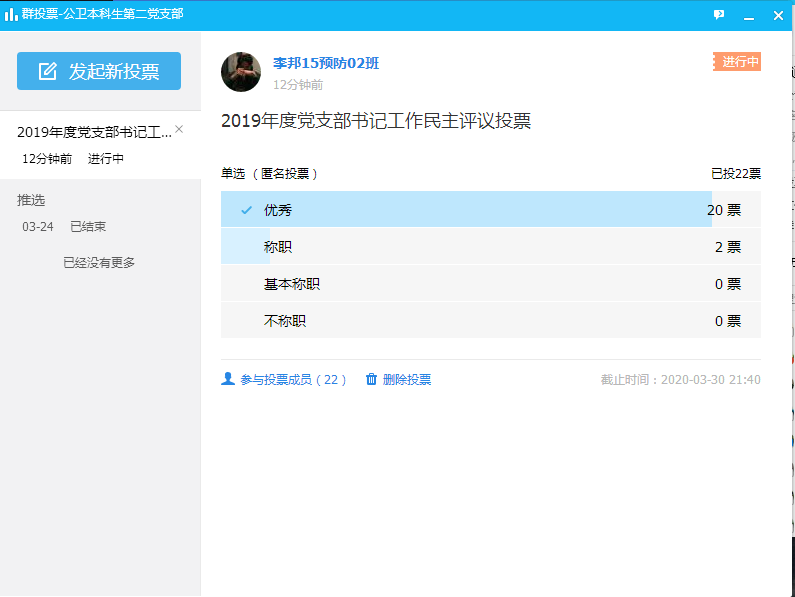This screenshot has height=597, width=795.
Task: Click the orange 进行中 status badge
Action: click(737, 62)
